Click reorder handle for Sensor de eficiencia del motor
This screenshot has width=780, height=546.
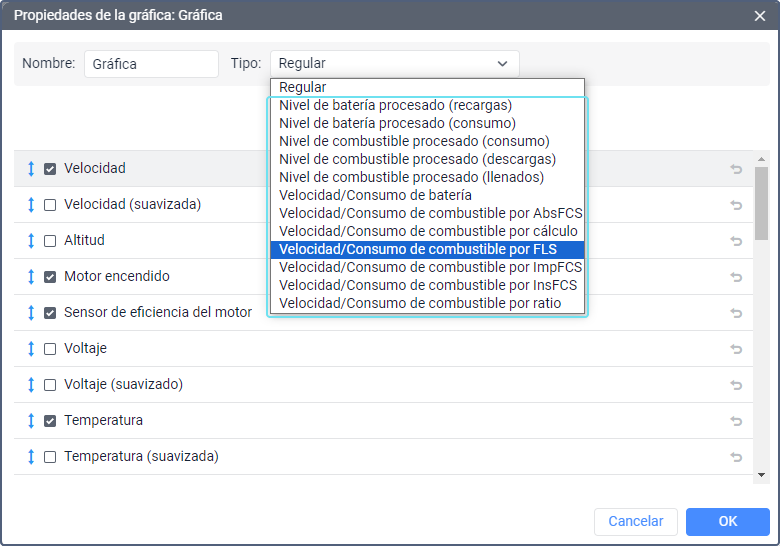click(31, 313)
